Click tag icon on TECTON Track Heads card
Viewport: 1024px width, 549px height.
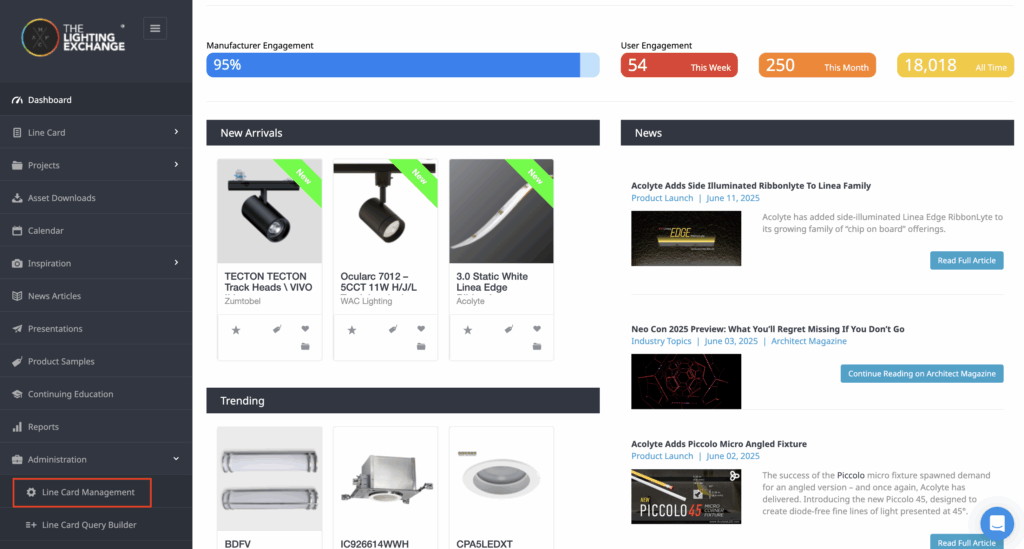[x=276, y=330]
